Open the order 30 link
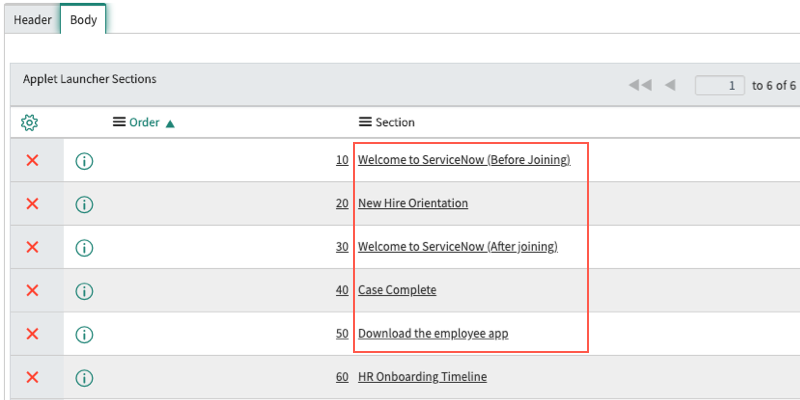This screenshot has height=400, width=800. (342, 247)
